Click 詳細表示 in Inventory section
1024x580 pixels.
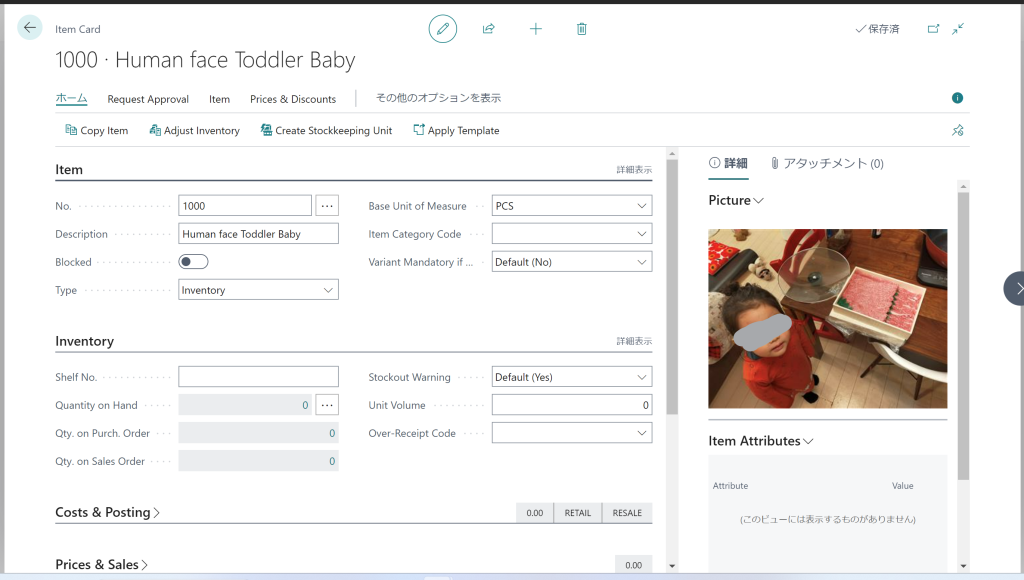(634, 342)
